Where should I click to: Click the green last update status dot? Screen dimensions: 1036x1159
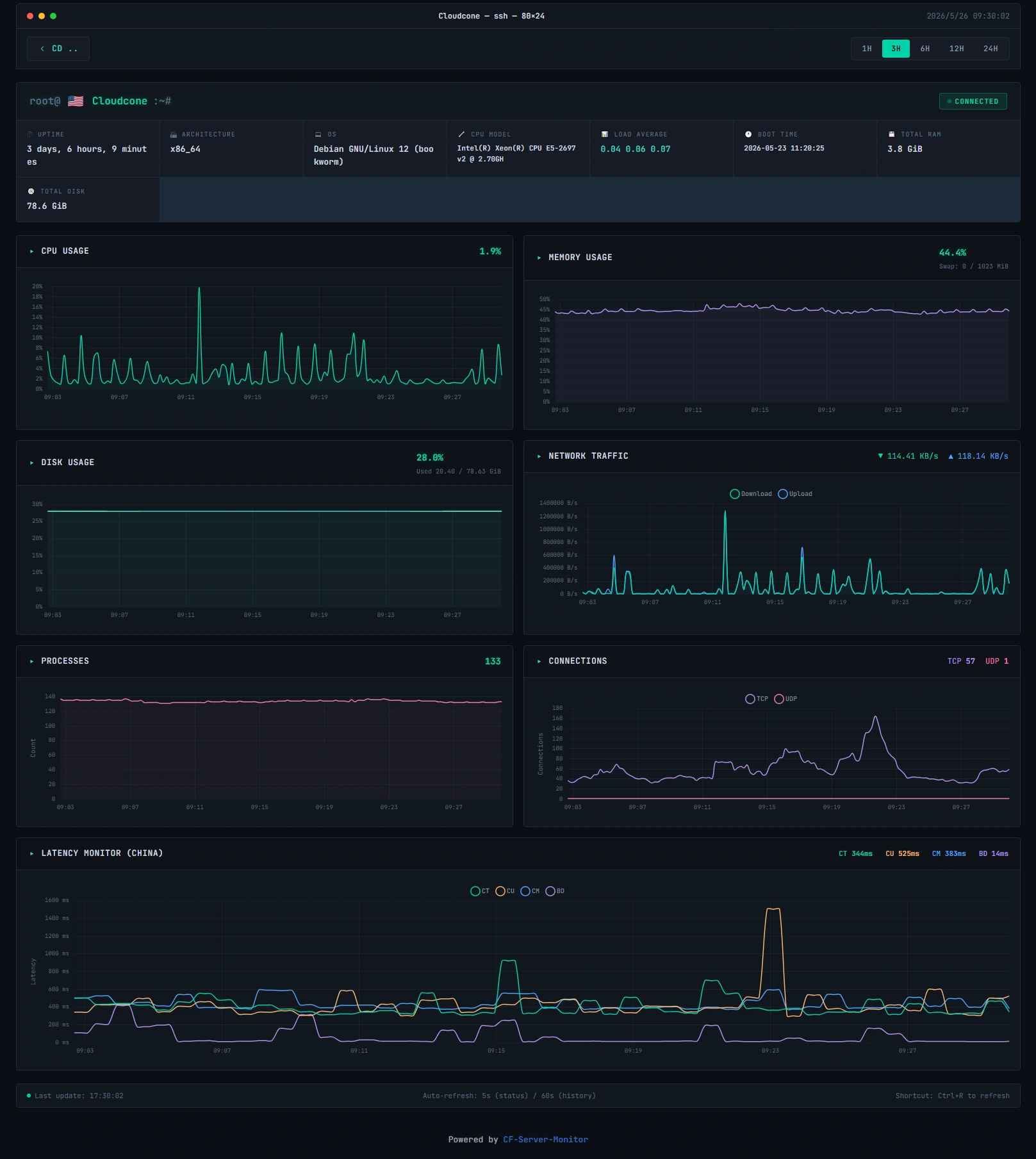(x=29, y=1096)
